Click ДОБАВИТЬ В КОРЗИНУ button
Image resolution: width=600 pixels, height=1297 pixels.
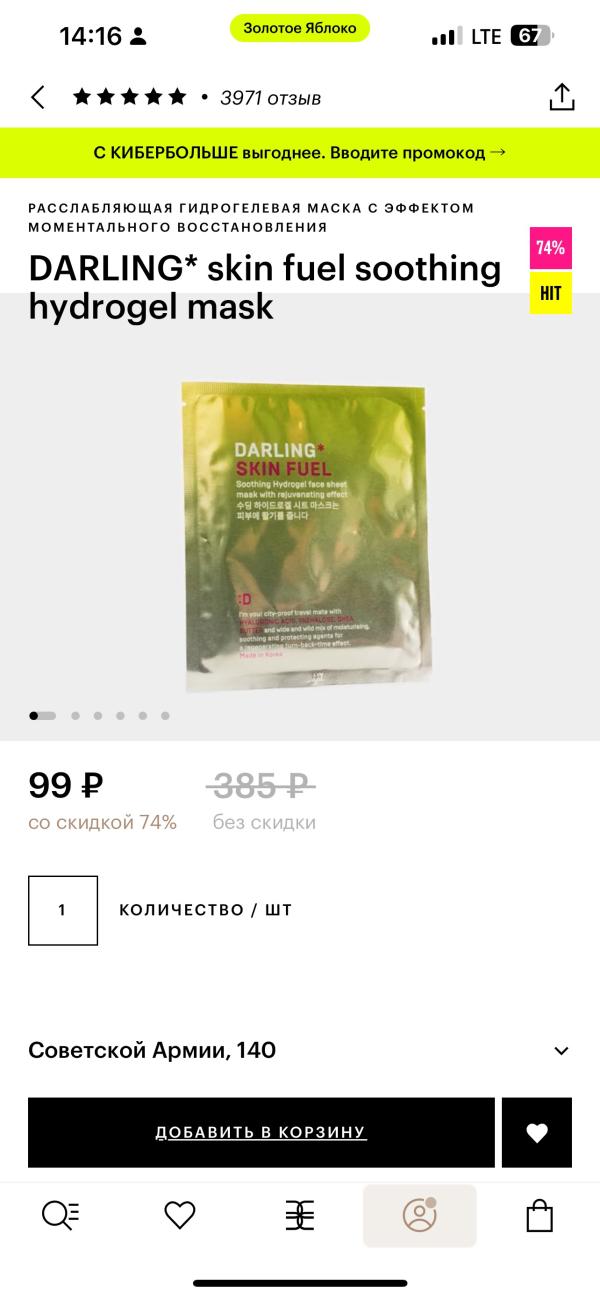(261, 1132)
